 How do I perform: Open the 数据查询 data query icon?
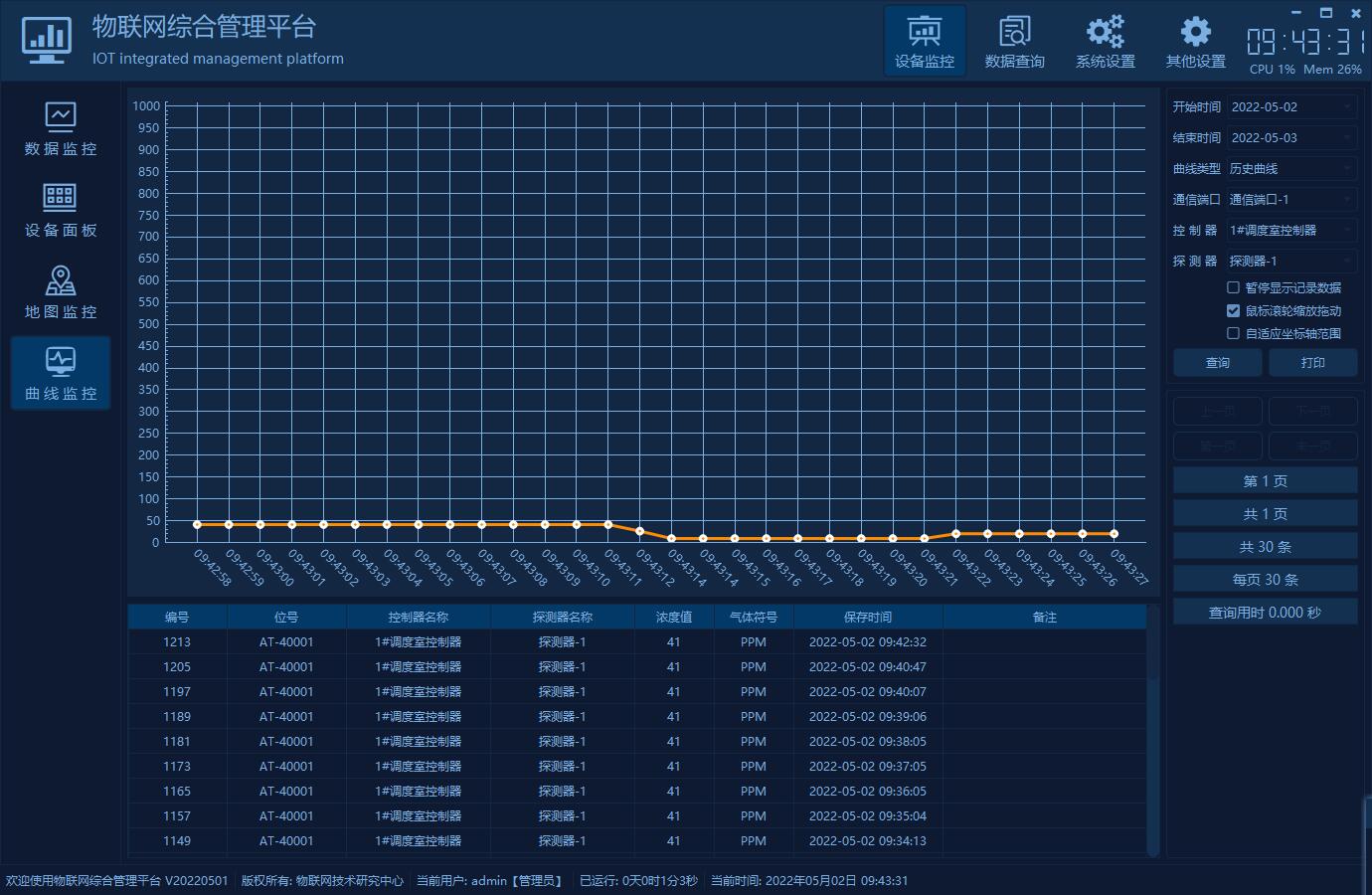(x=1014, y=42)
